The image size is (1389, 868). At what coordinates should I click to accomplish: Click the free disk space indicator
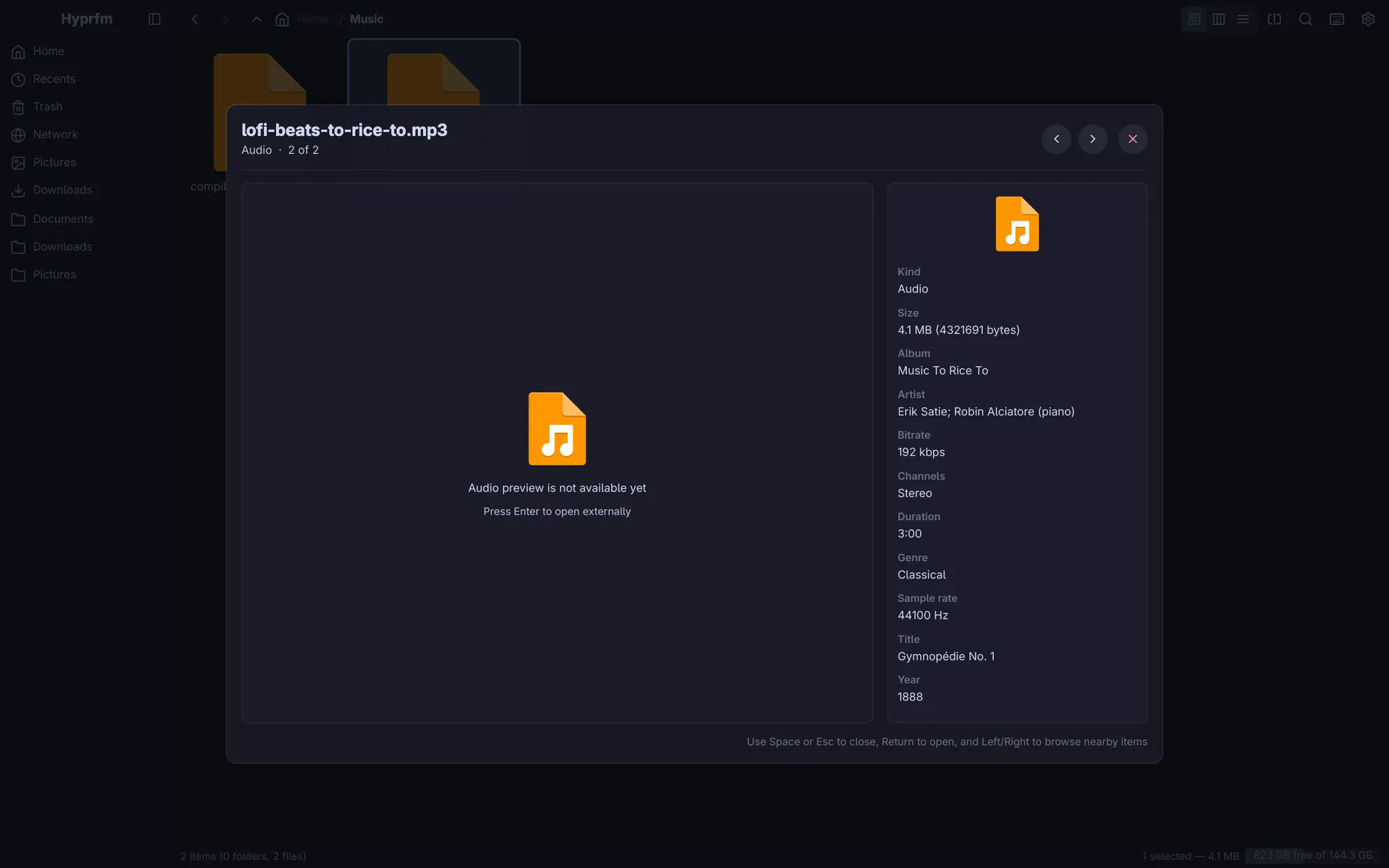[1313, 856]
